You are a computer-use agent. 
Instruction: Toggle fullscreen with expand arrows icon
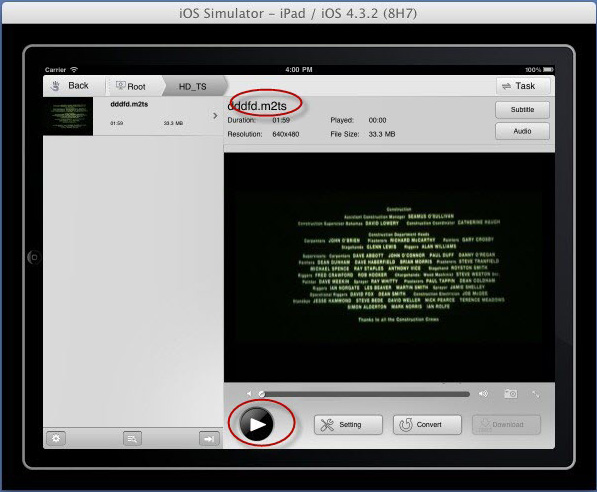pos(536,394)
